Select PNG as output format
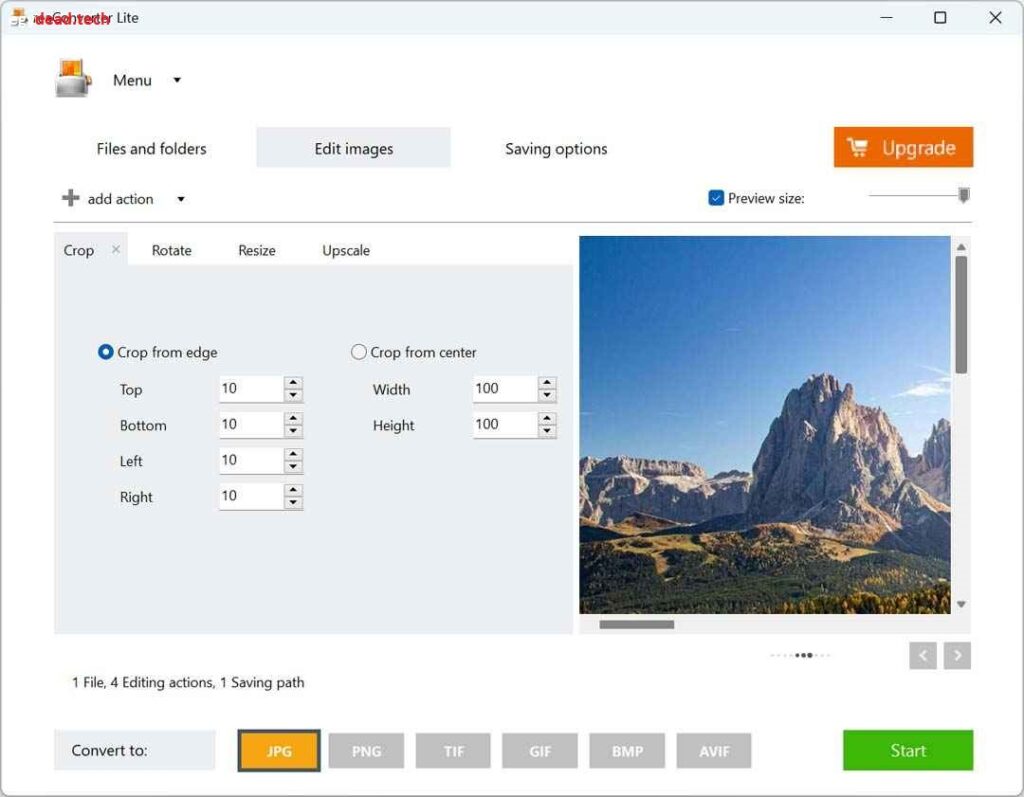1024x797 pixels. pyautogui.click(x=365, y=750)
